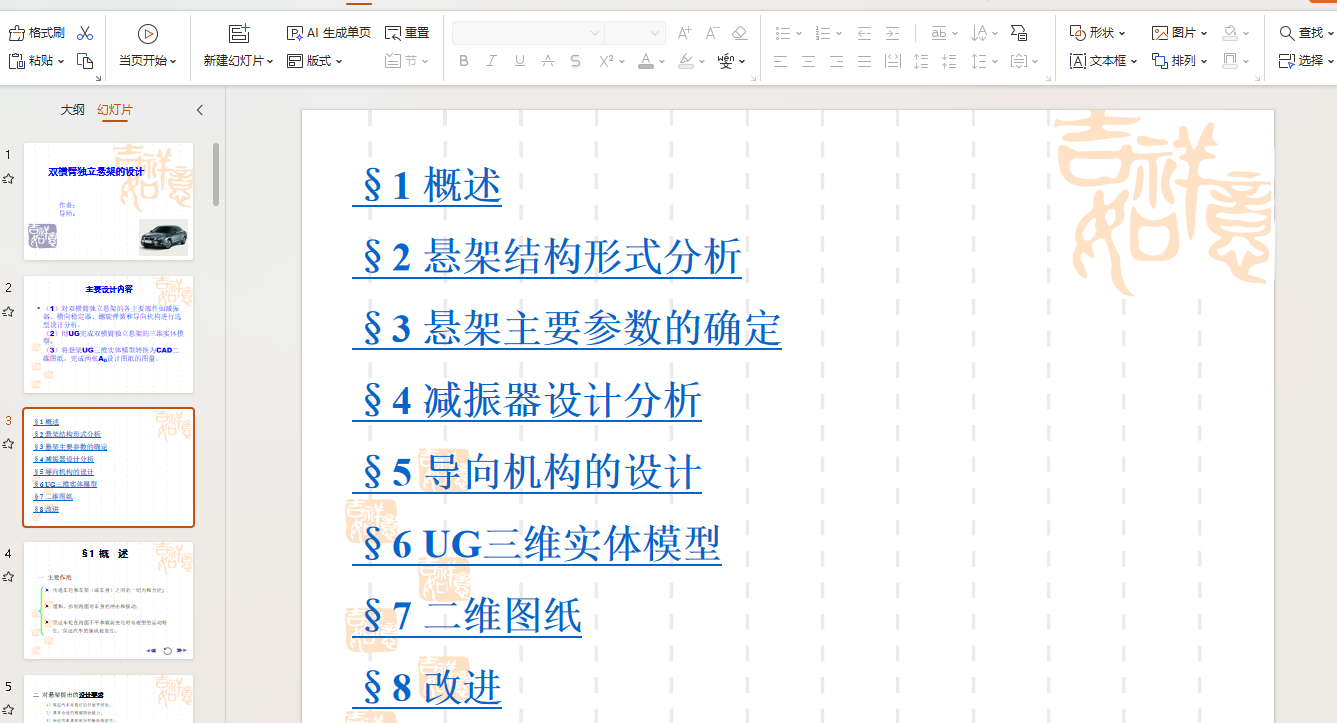Click the shape fill color bucket
The image size is (1337, 723).
(1231, 33)
